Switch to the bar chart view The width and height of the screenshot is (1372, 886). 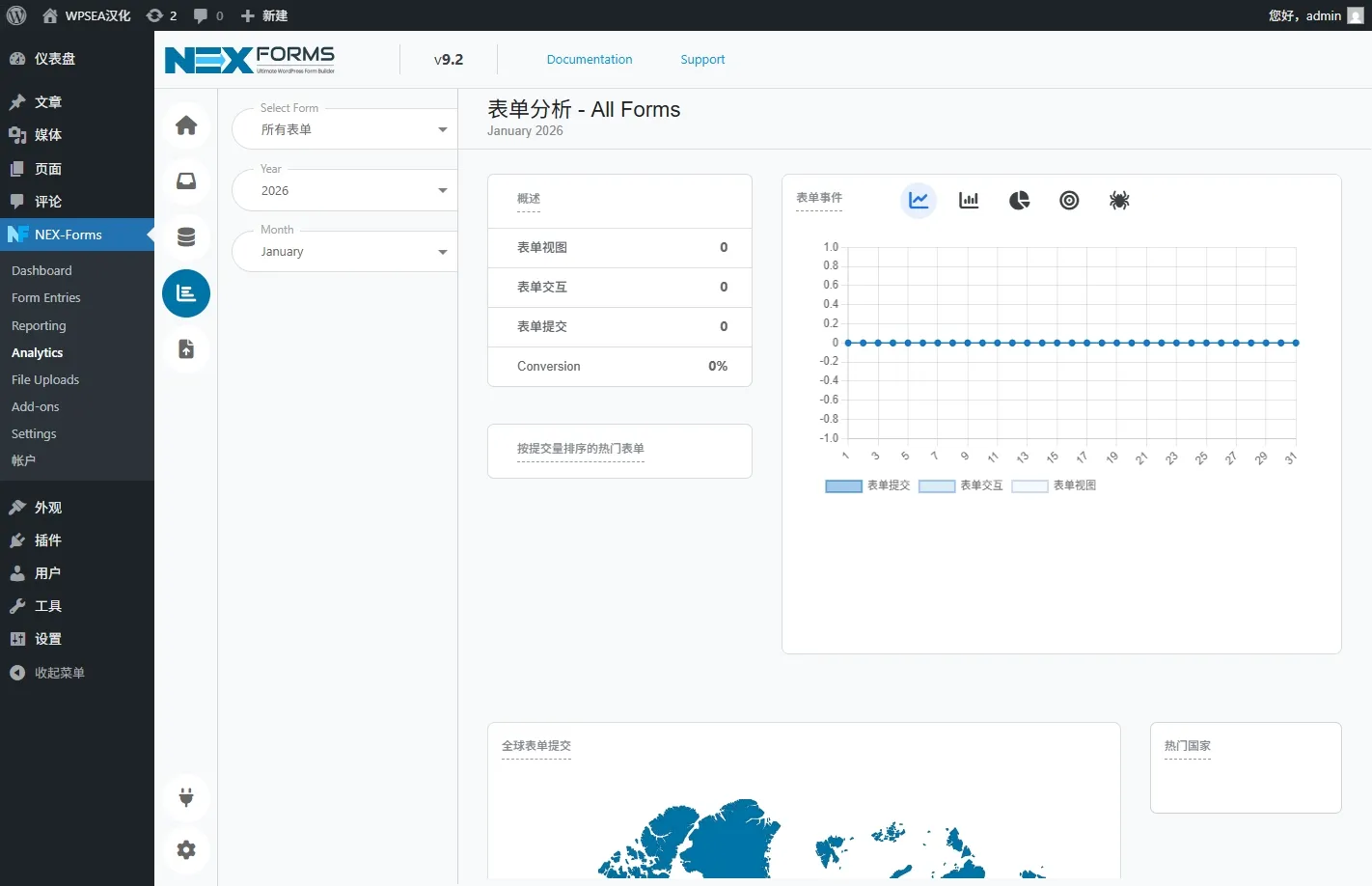click(969, 201)
